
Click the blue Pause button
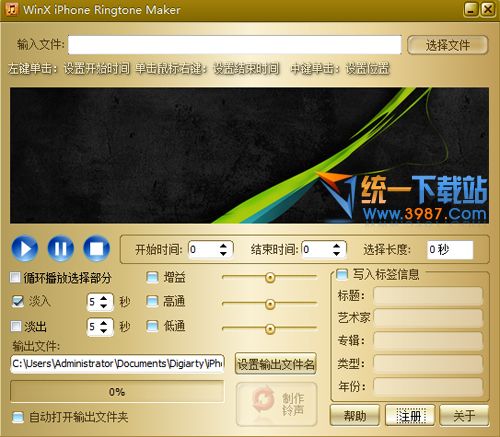point(61,248)
